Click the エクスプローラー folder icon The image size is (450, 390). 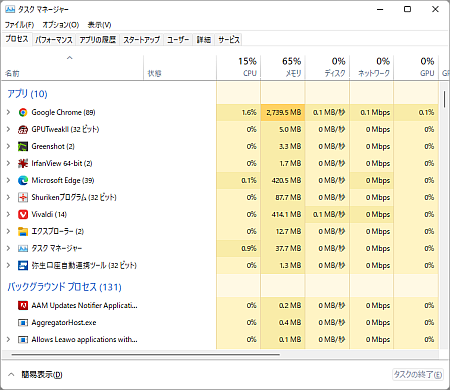coord(23,231)
